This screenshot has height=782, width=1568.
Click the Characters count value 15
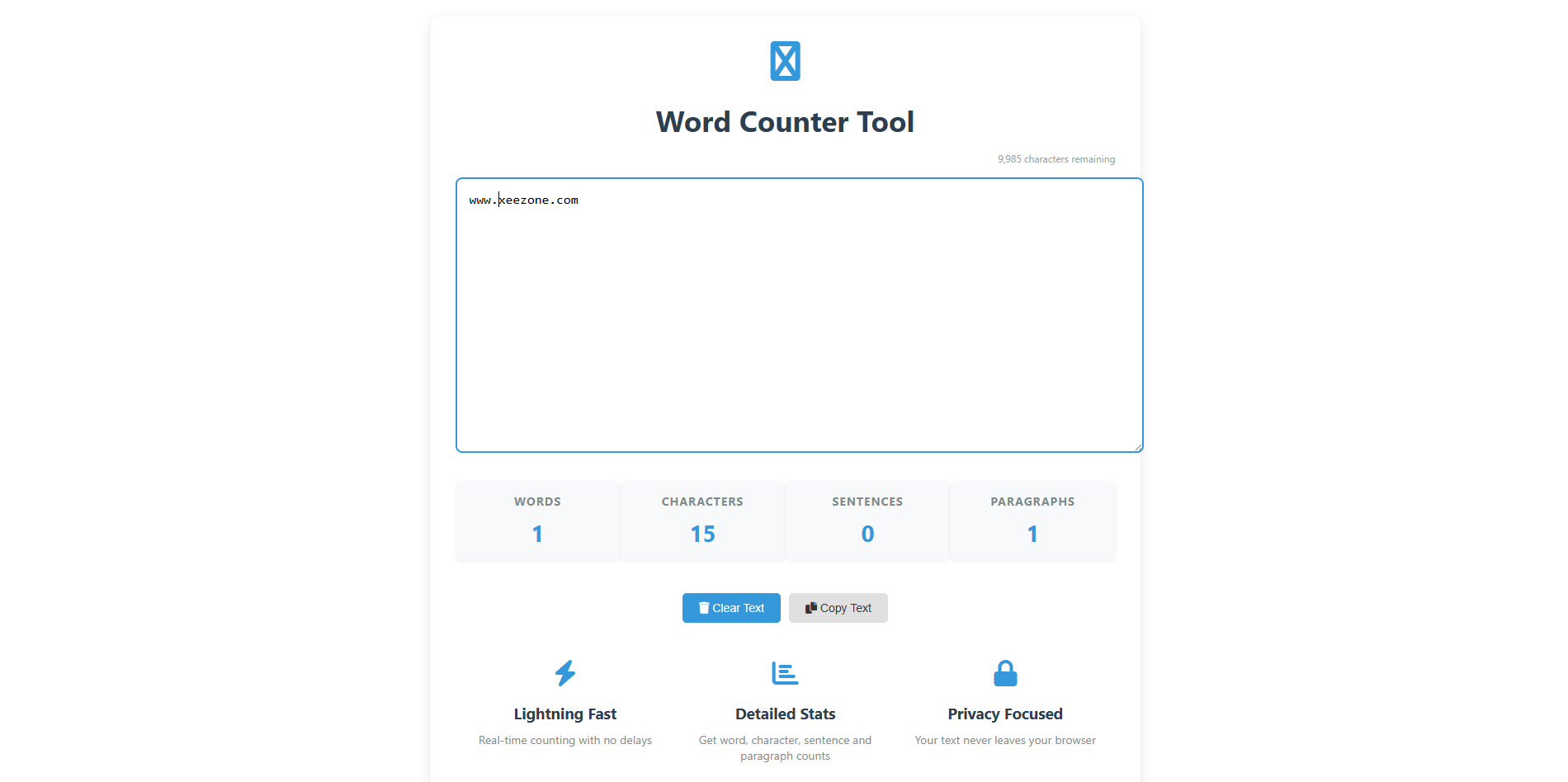(x=702, y=535)
